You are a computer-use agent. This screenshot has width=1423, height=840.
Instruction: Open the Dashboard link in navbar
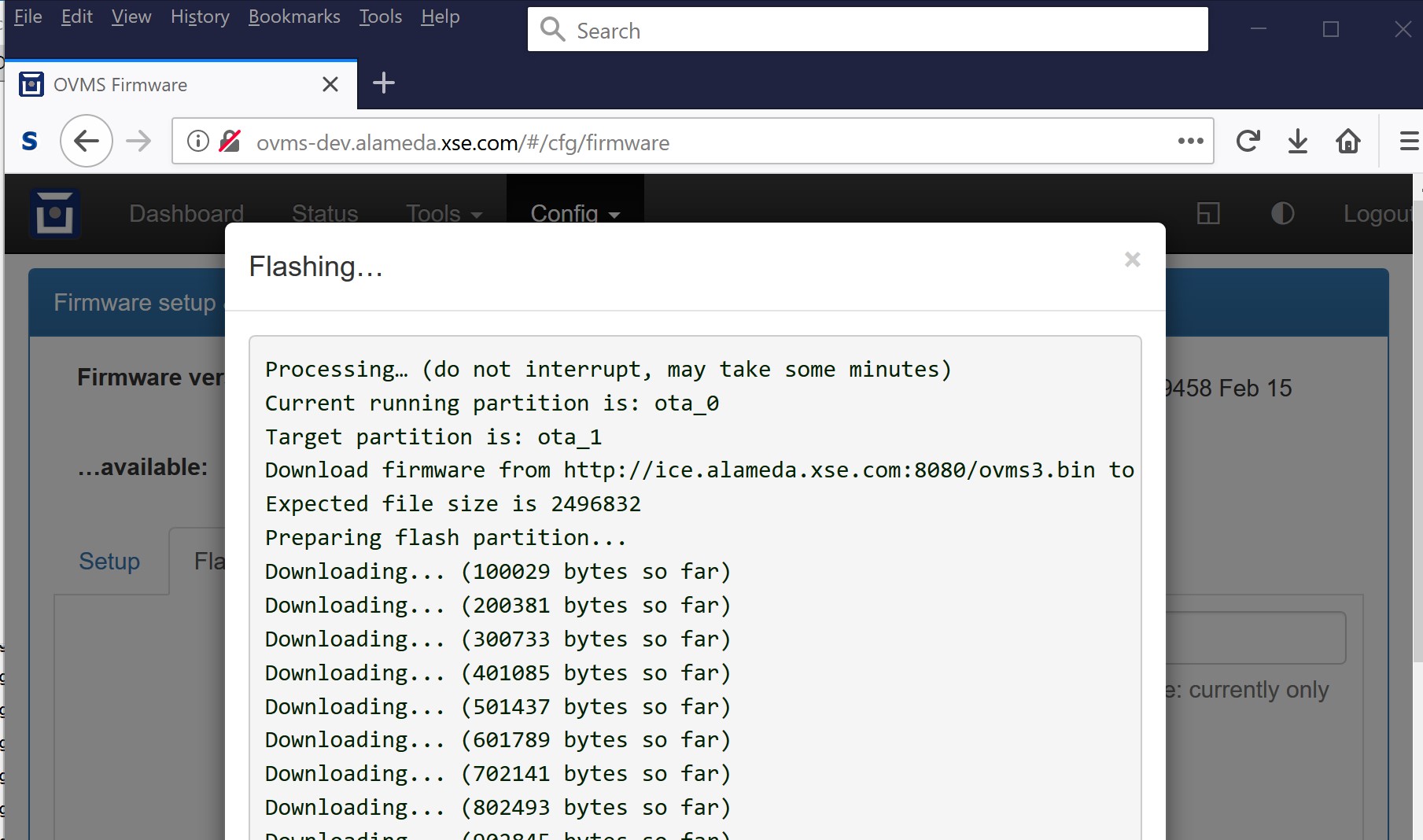click(186, 213)
